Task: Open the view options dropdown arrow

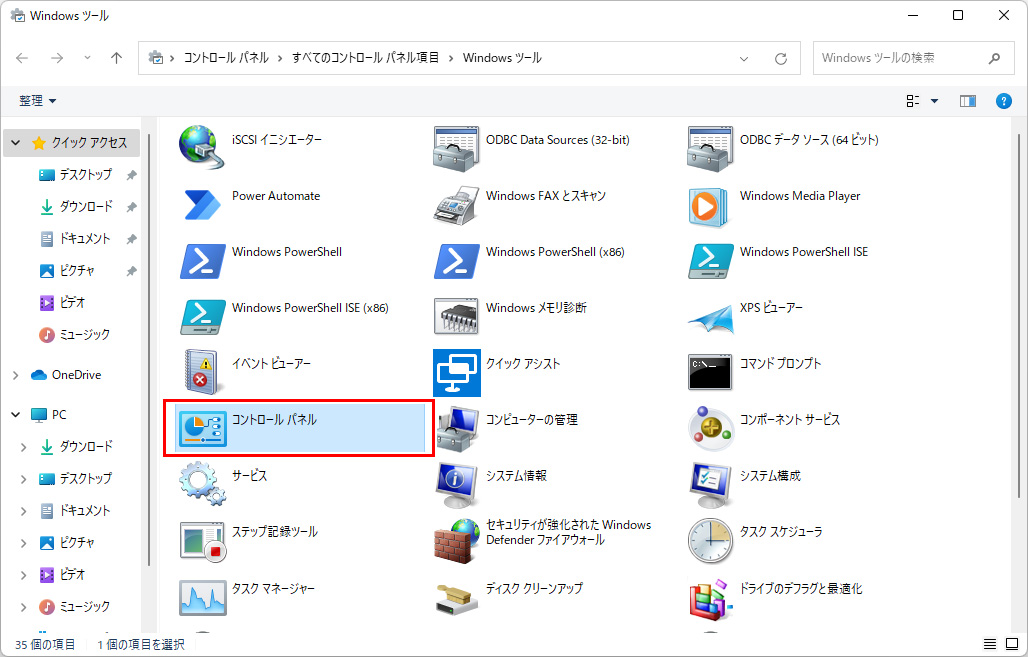Action: point(934,101)
